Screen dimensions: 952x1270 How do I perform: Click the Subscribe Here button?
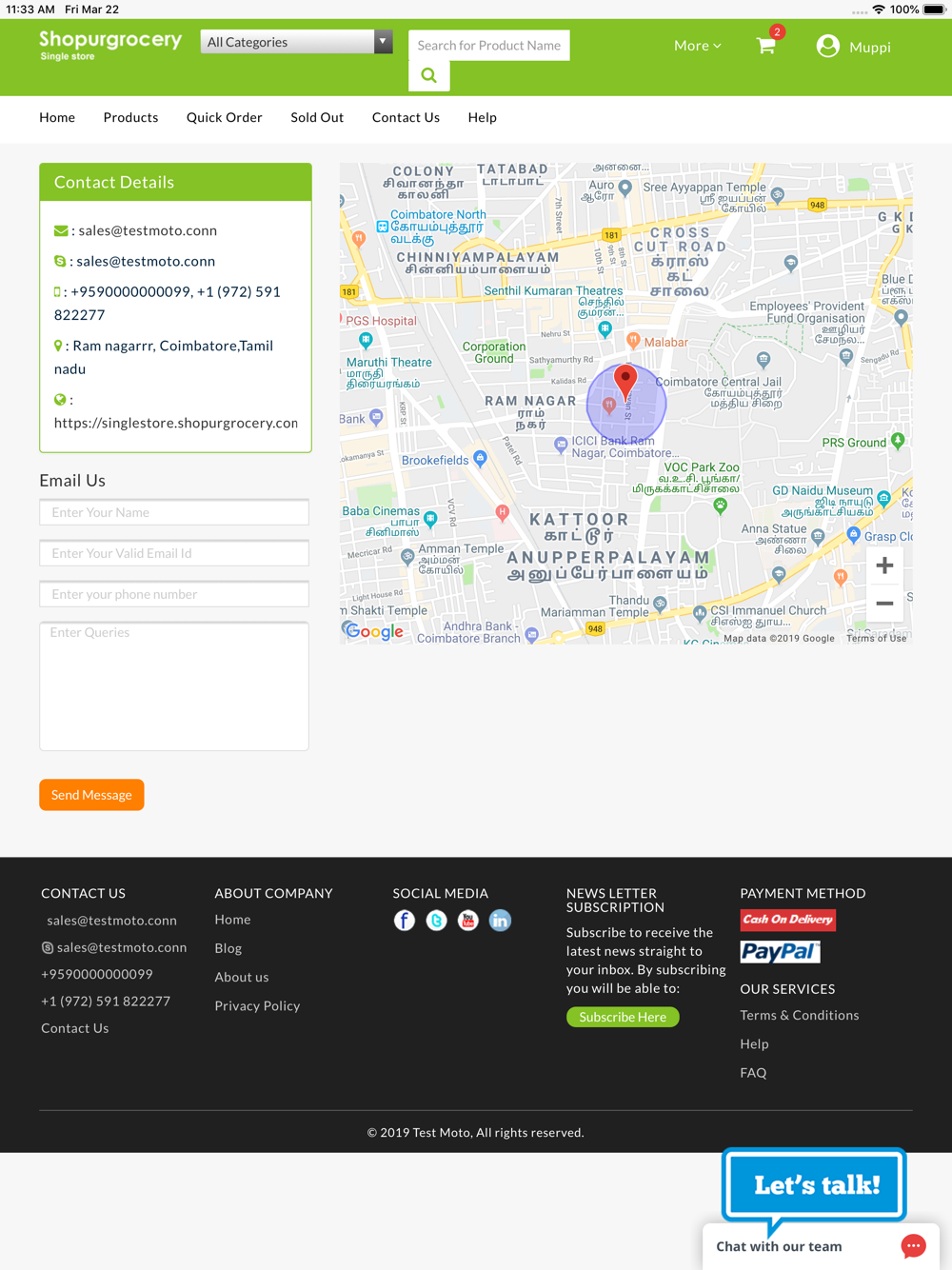pos(623,1017)
